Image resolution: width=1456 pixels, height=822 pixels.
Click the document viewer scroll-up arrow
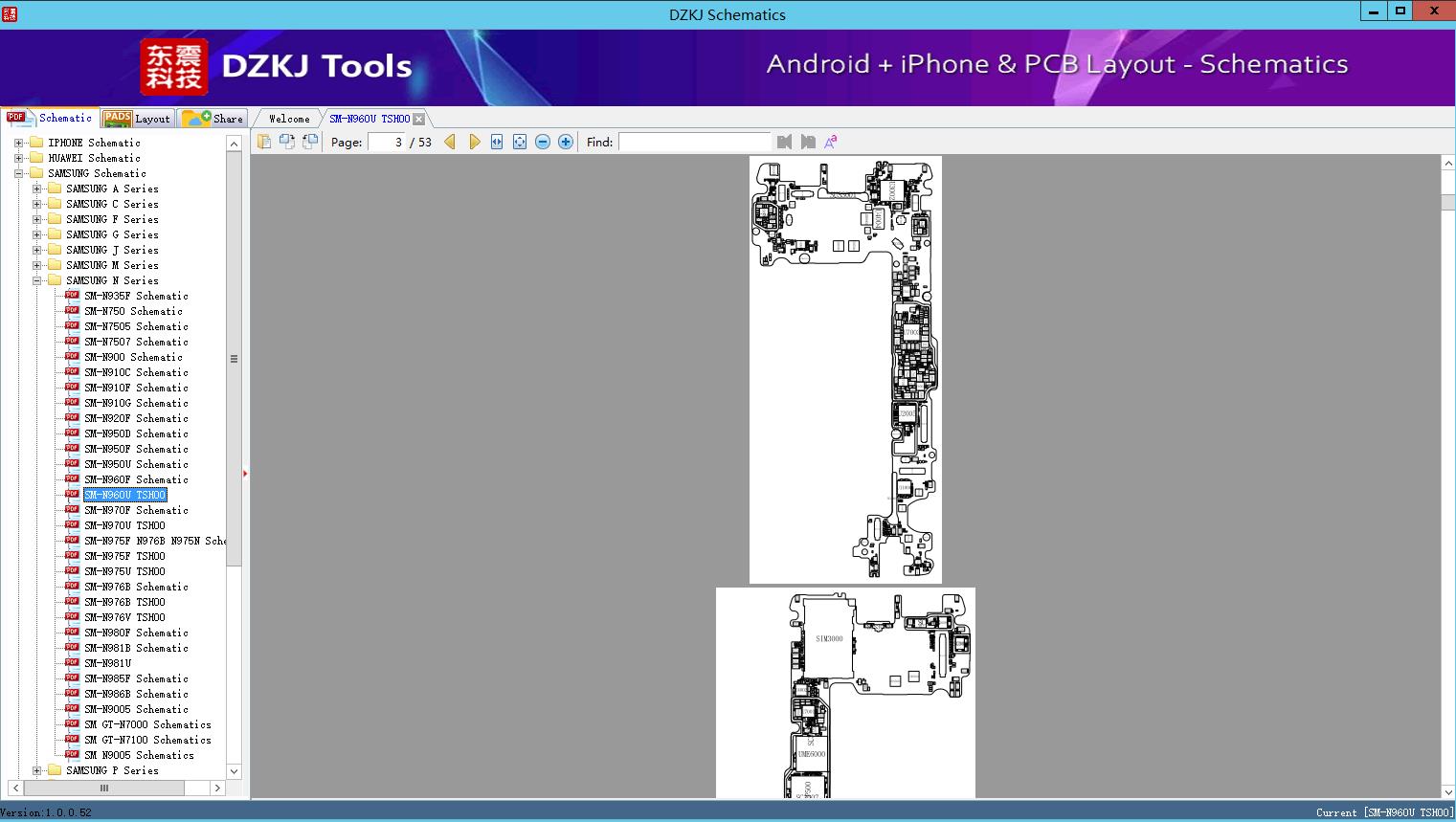click(1448, 164)
